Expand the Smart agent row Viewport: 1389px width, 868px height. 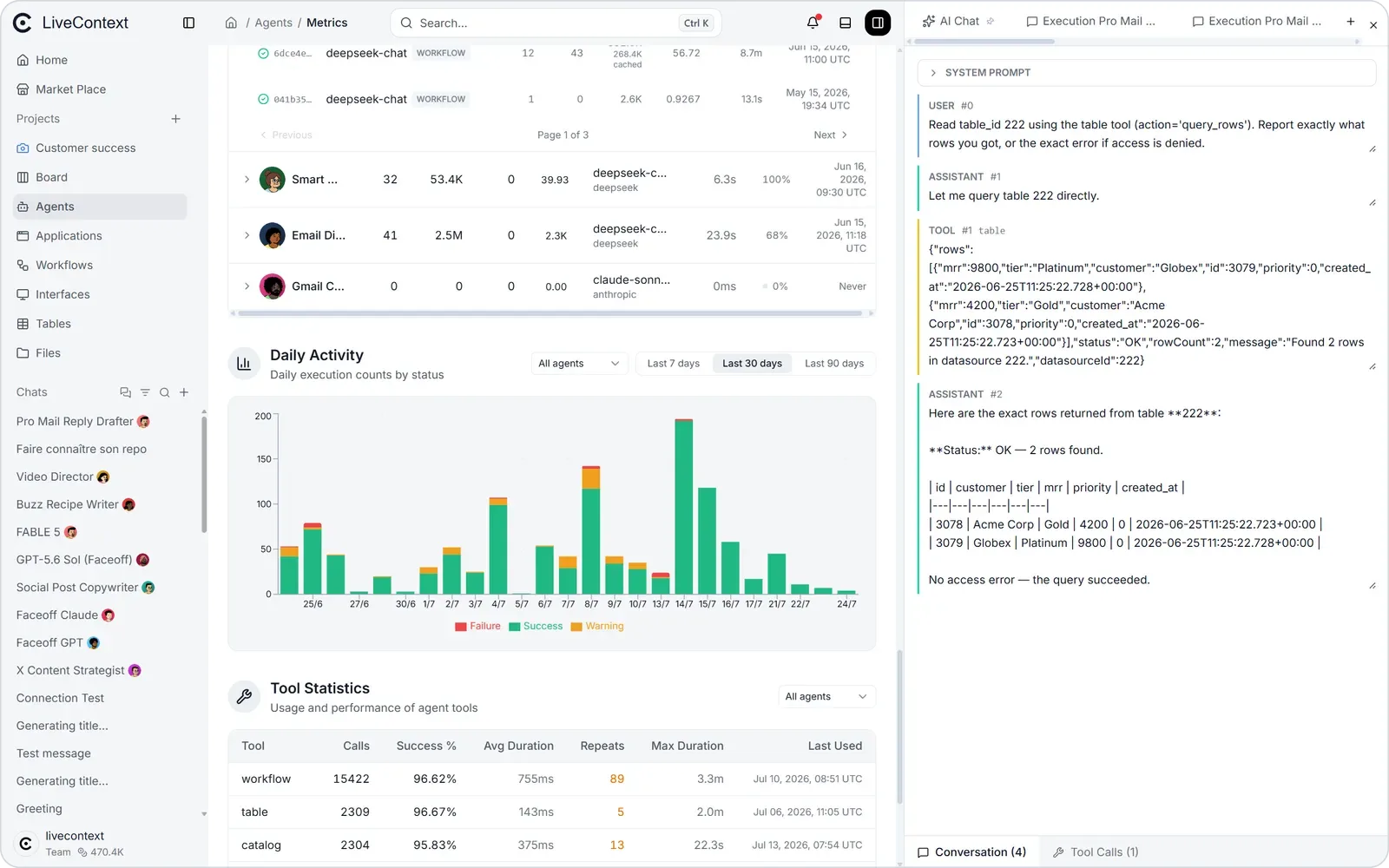tap(247, 180)
